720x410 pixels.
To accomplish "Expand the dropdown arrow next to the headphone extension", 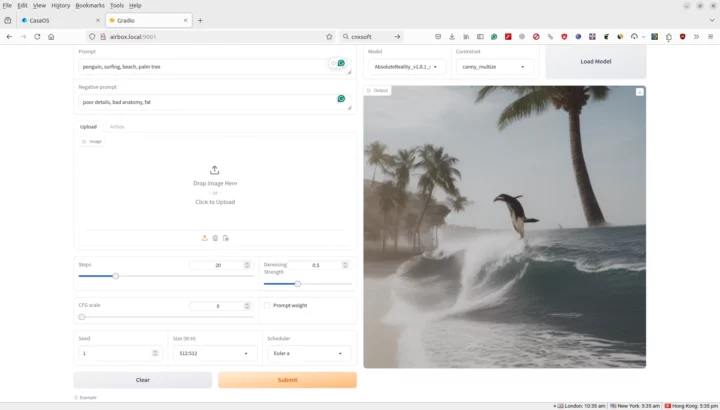I will click(643, 37).
